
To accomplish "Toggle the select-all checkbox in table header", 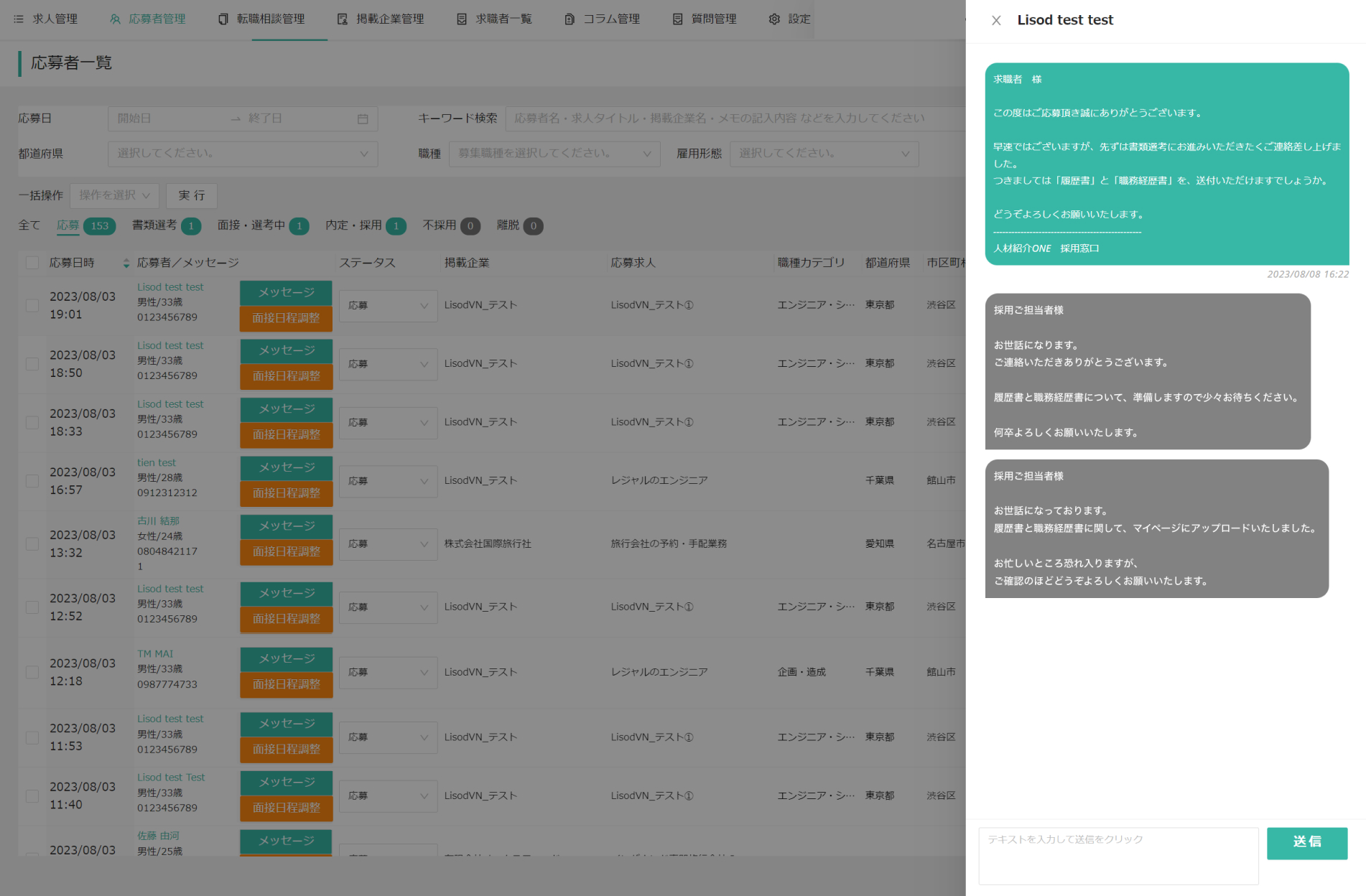I will point(32,263).
